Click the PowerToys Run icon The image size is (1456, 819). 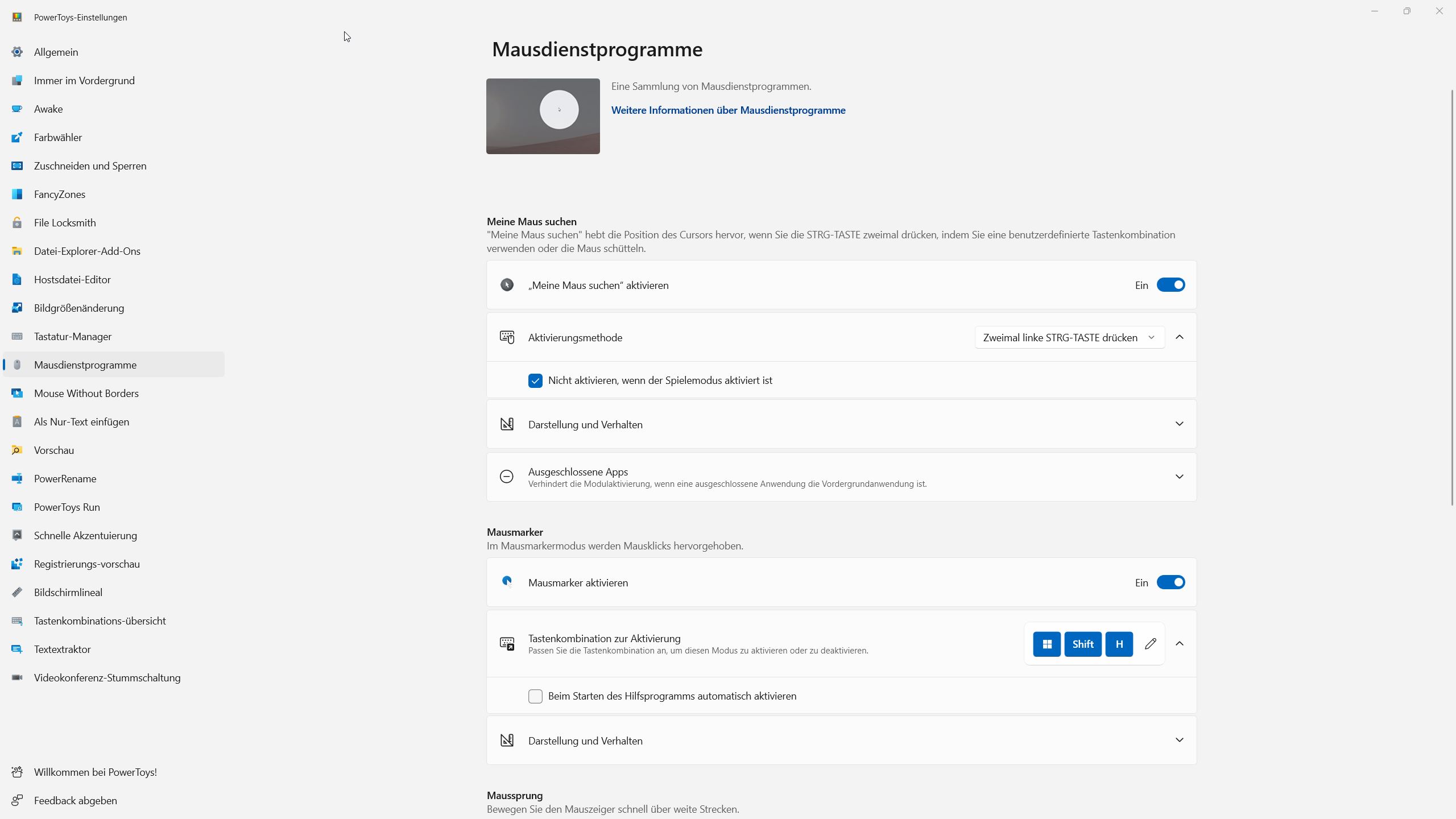coord(17,507)
